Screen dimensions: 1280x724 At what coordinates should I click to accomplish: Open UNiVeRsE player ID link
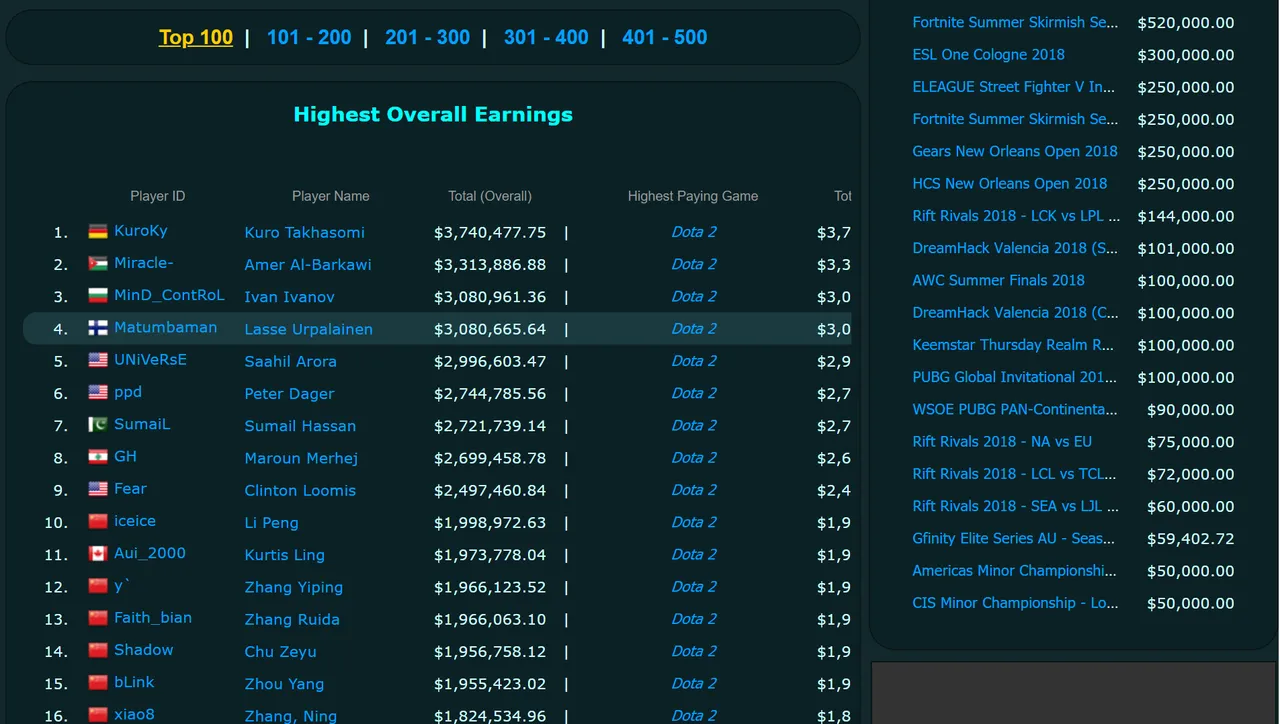[x=150, y=360]
